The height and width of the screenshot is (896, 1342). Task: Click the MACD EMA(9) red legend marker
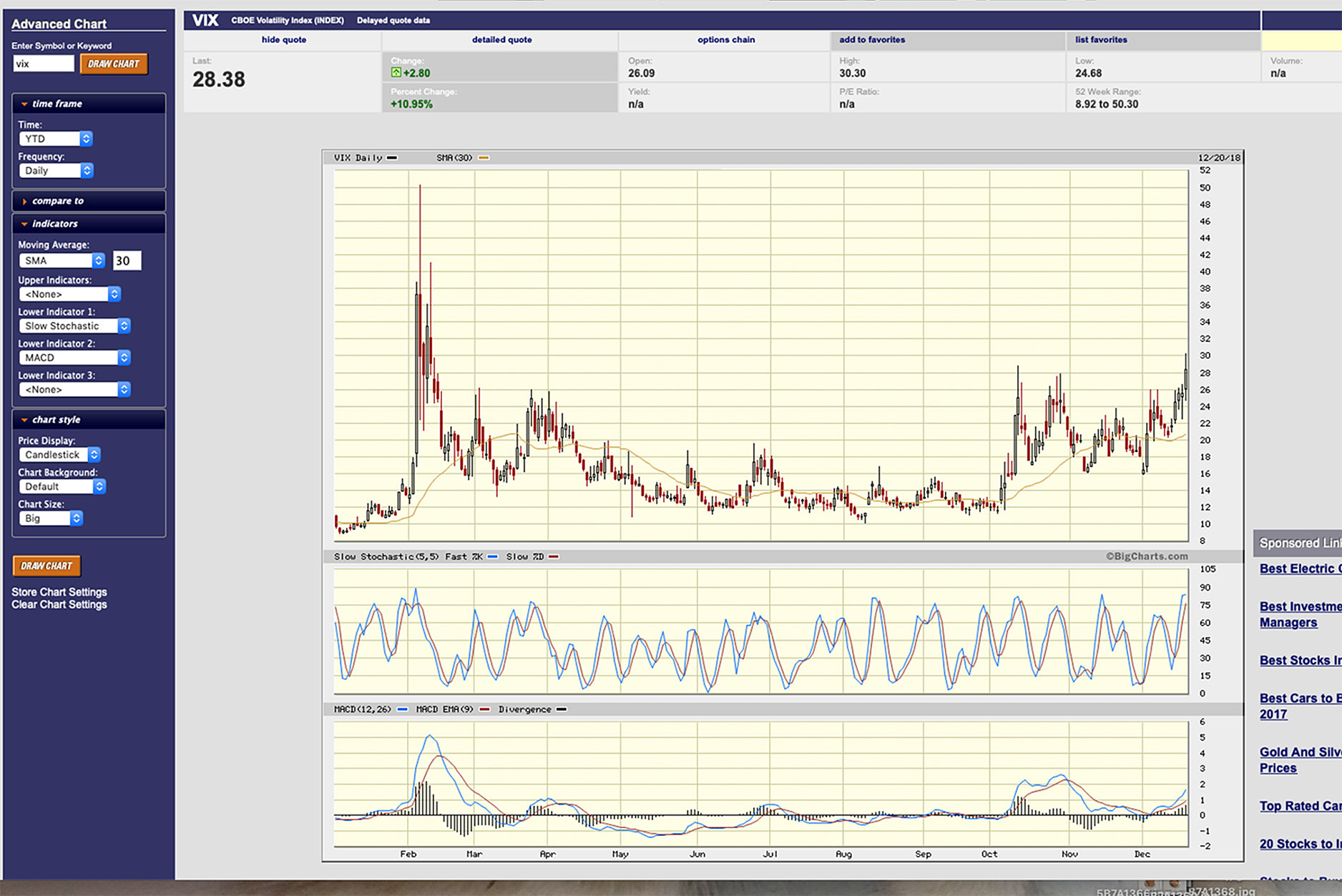tap(485, 710)
